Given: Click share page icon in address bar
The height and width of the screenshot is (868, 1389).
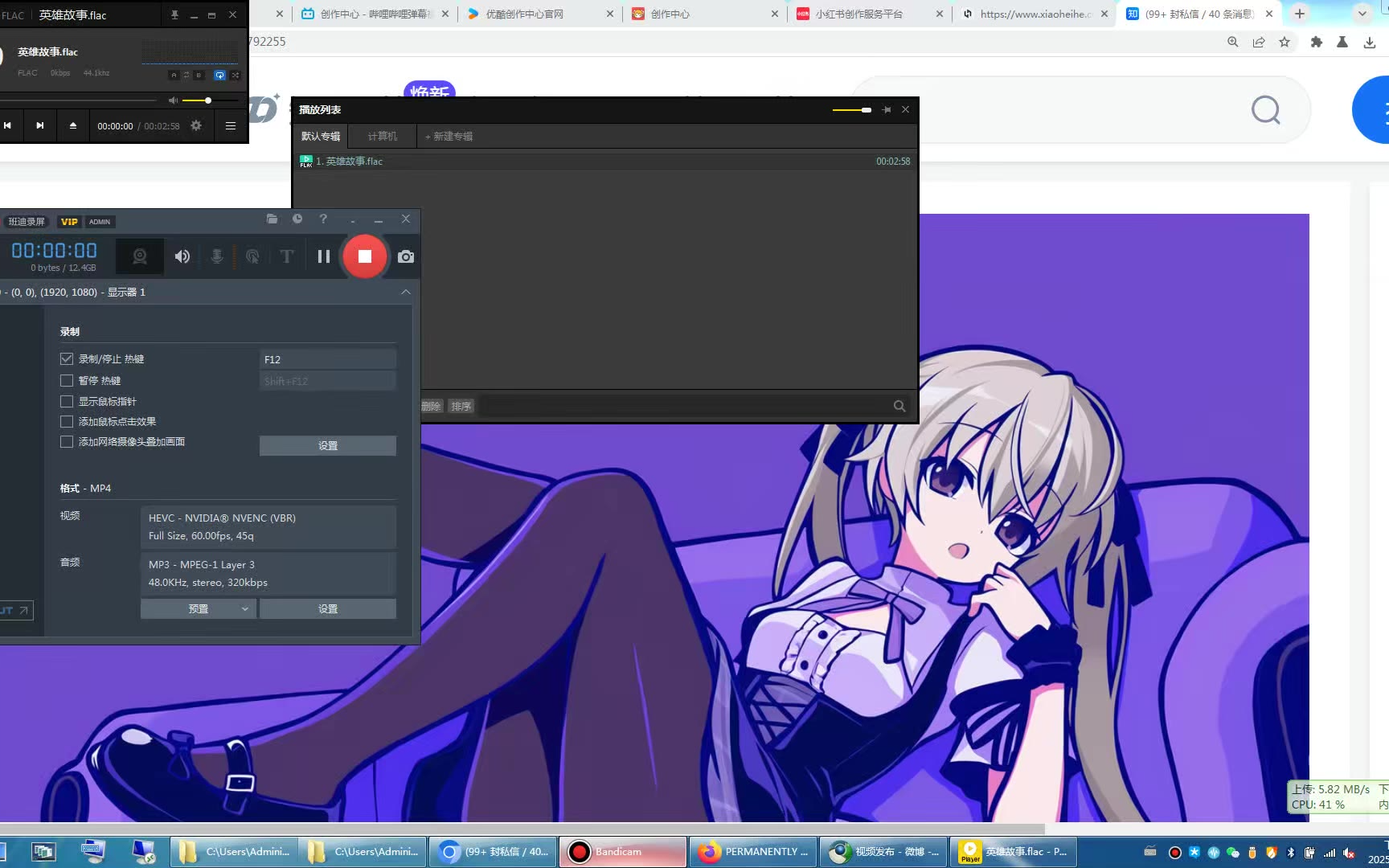Looking at the screenshot, I should pos(1259,42).
